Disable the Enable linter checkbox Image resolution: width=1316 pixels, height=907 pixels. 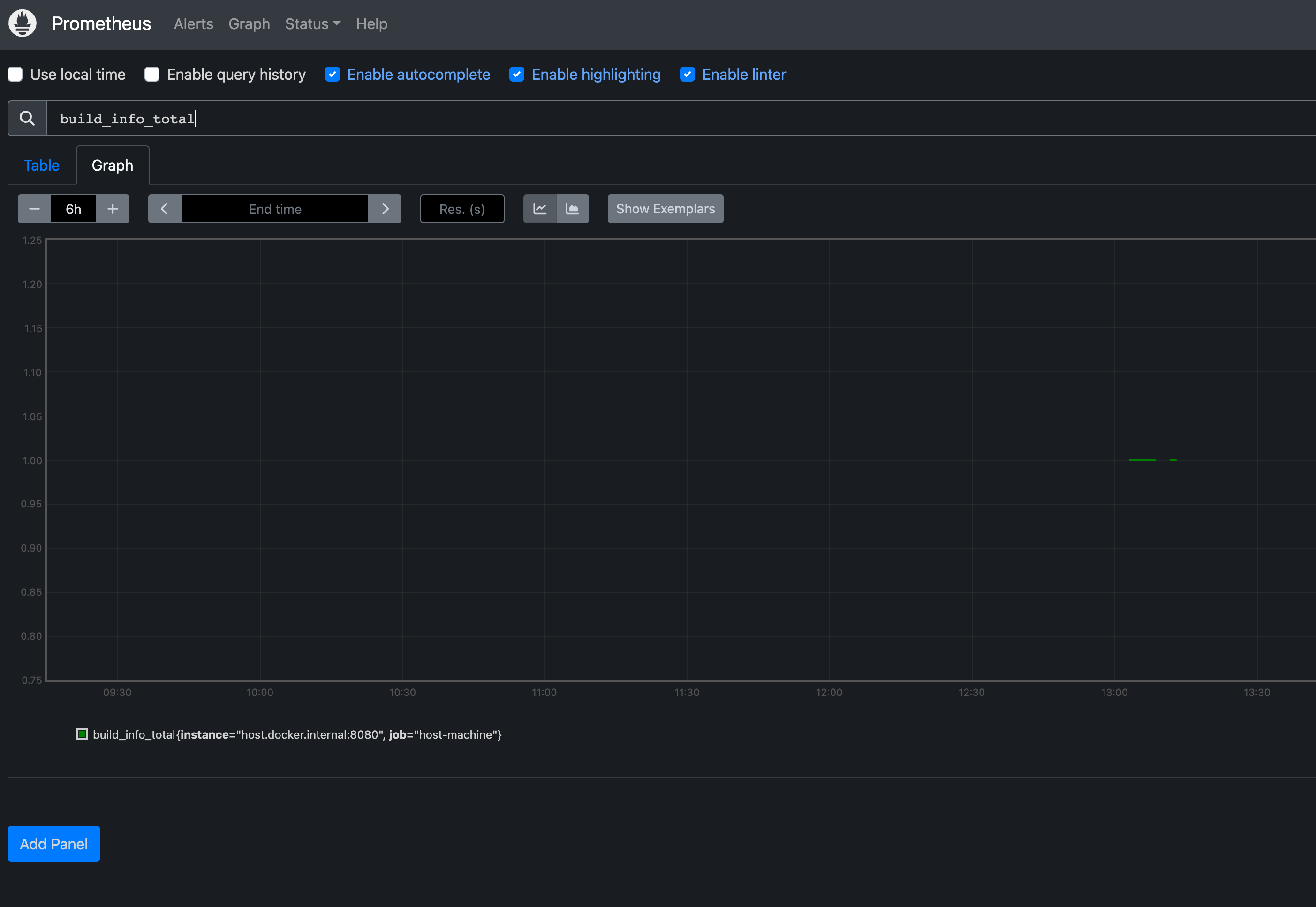coord(688,74)
